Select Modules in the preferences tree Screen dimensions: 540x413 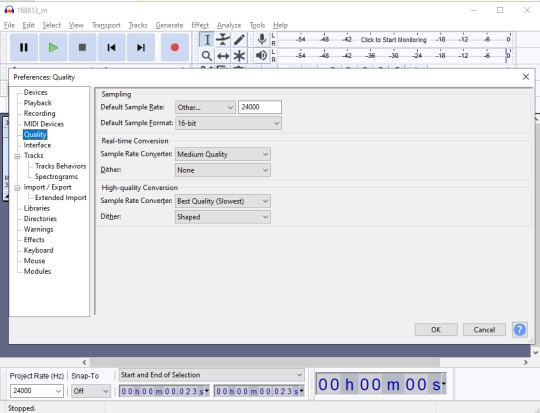point(37,271)
